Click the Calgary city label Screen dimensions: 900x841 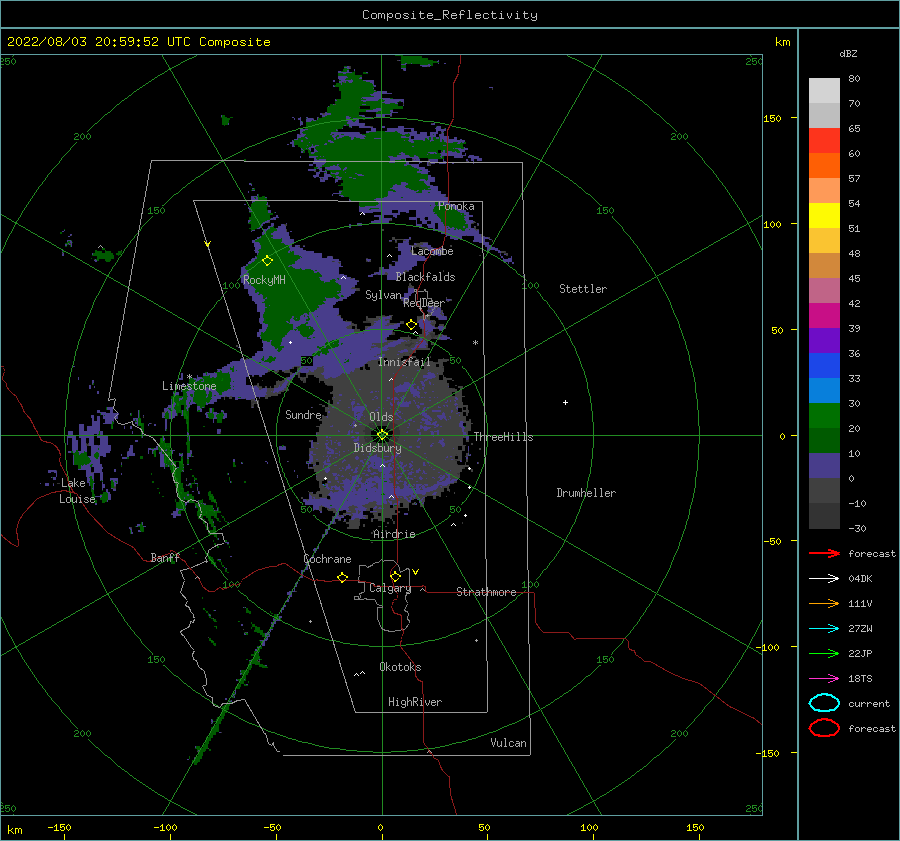(x=390, y=588)
